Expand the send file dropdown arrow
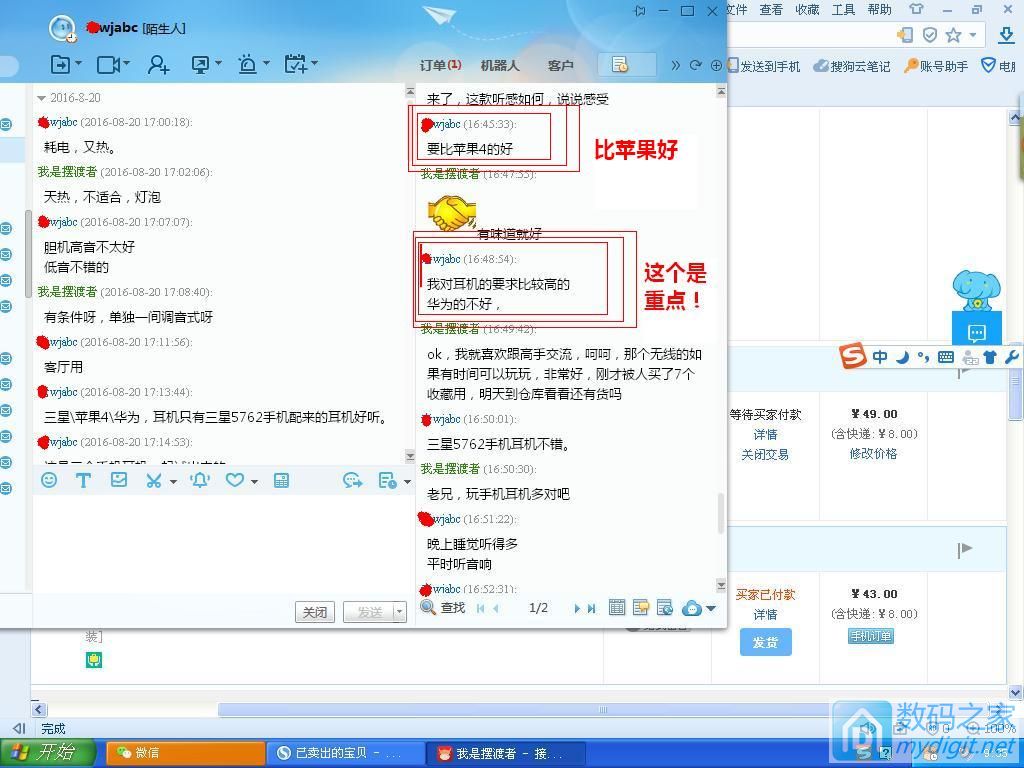Image resolution: width=1024 pixels, height=768 pixels. pos(78,64)
